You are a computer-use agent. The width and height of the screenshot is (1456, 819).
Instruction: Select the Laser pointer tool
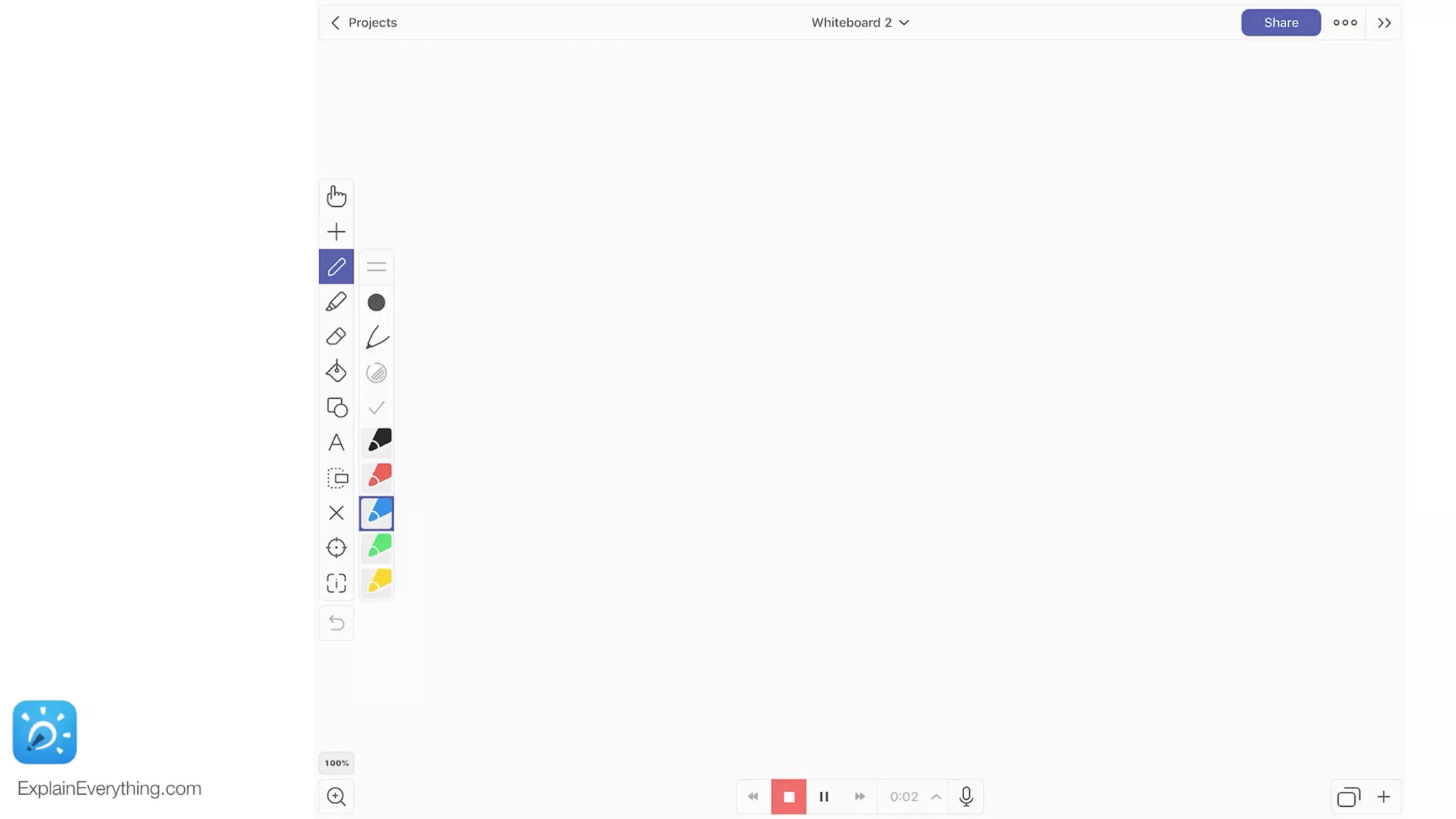(x=336, y=547)
